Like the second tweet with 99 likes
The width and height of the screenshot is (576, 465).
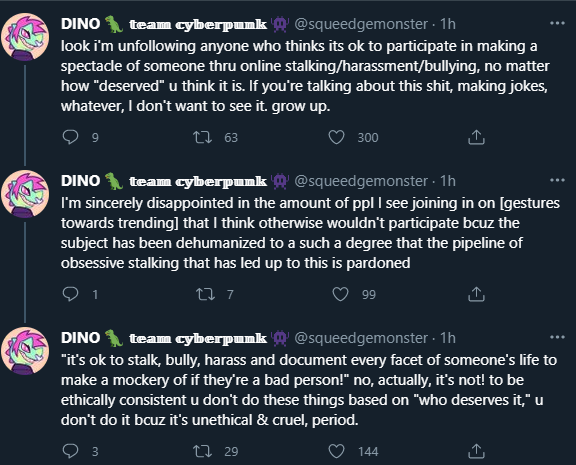(x=340, y=294)
